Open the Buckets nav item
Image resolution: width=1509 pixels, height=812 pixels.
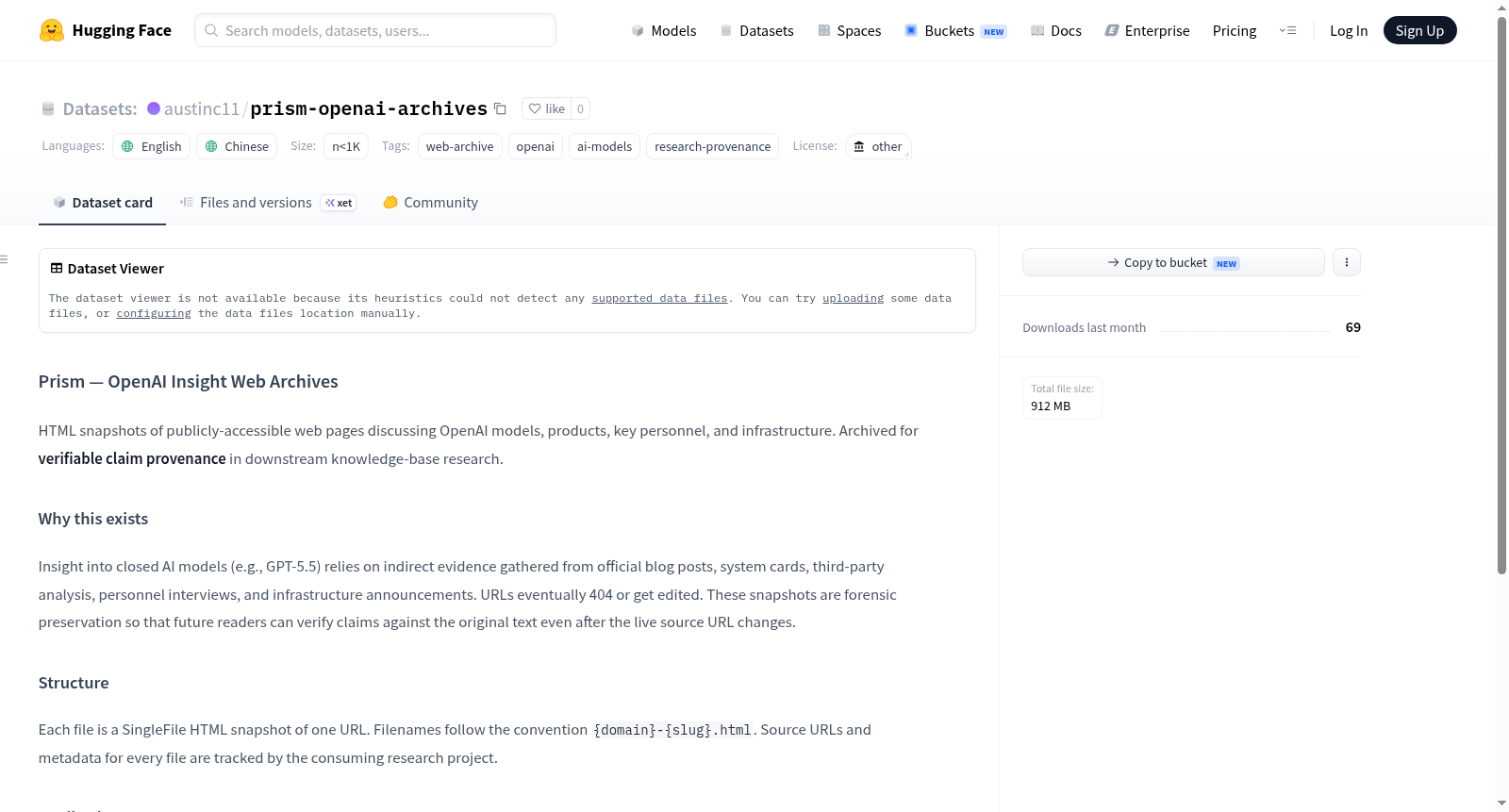955,30
